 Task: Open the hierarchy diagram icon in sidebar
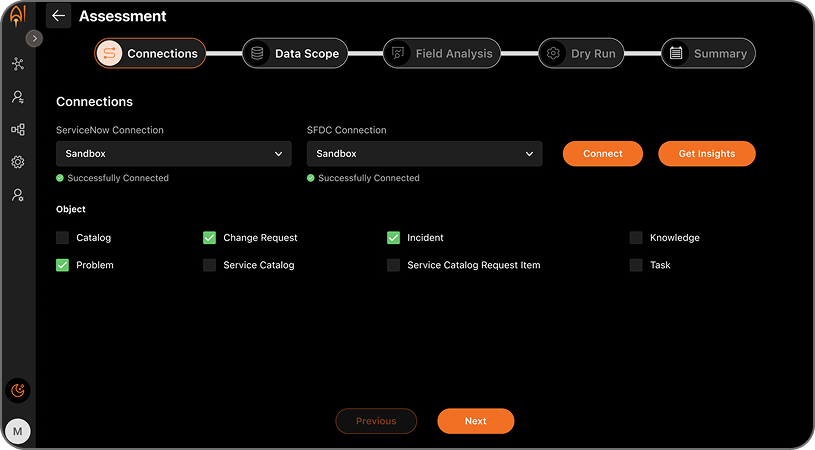pyautogui.click(x=18, y=130)
